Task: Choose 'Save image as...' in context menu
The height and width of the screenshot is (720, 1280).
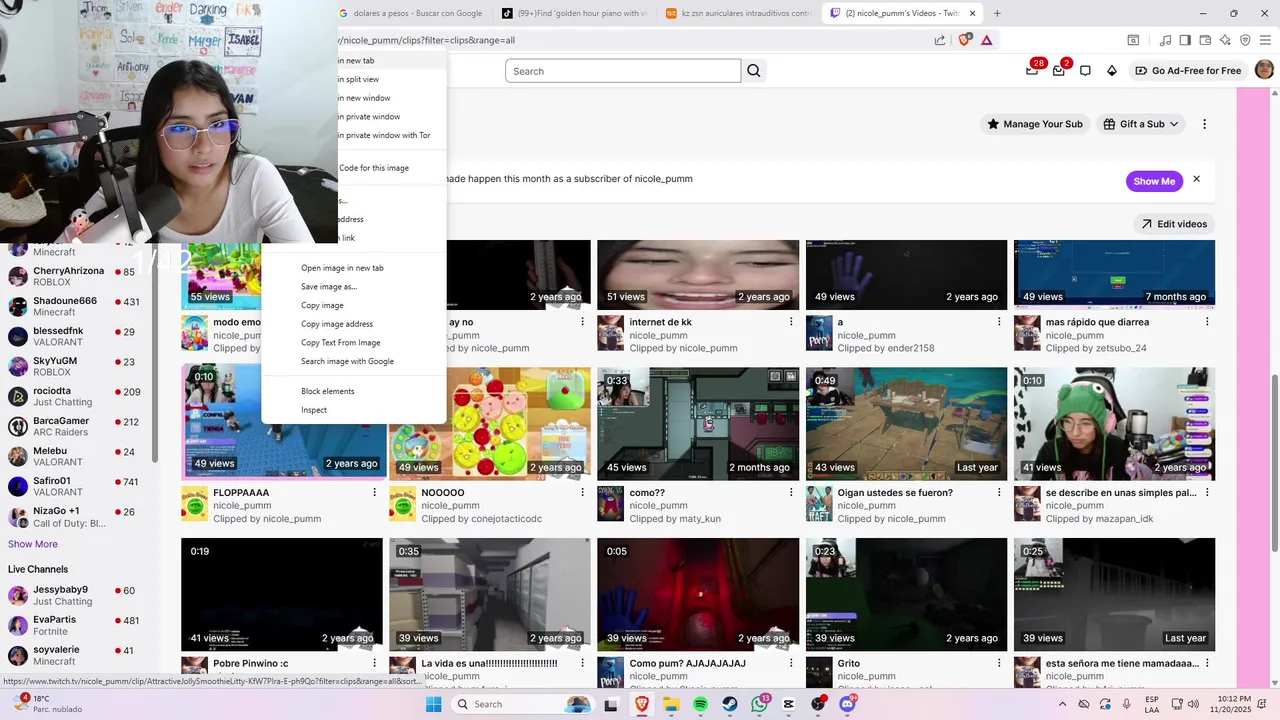Action: [329, 287]
